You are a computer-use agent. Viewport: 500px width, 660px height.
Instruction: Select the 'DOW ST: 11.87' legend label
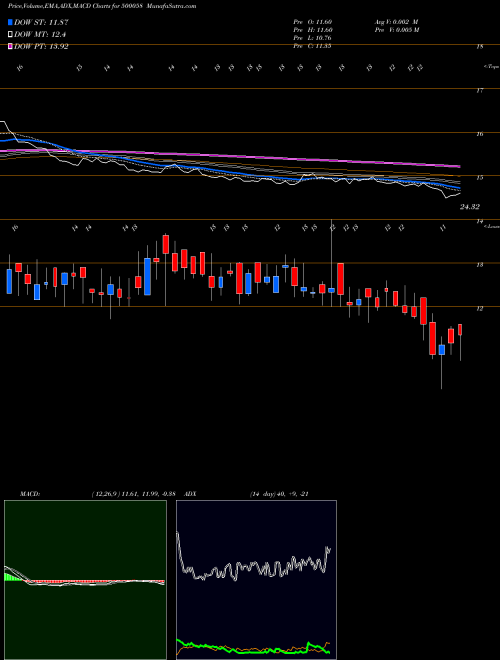click(41, 22)
